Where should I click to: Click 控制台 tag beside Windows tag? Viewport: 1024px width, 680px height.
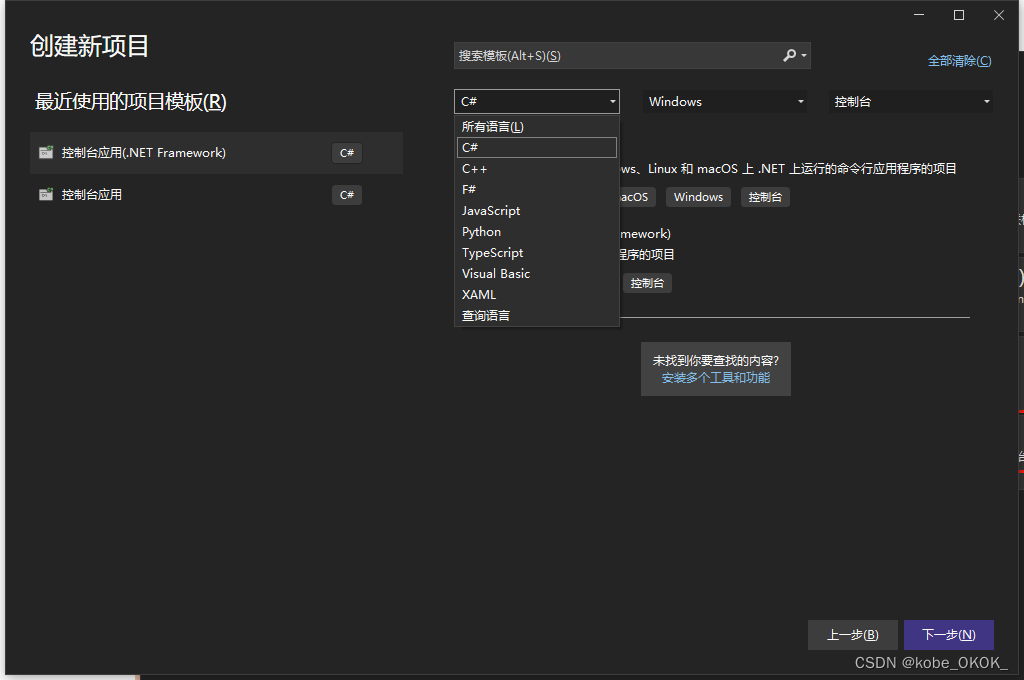[765, 197]
